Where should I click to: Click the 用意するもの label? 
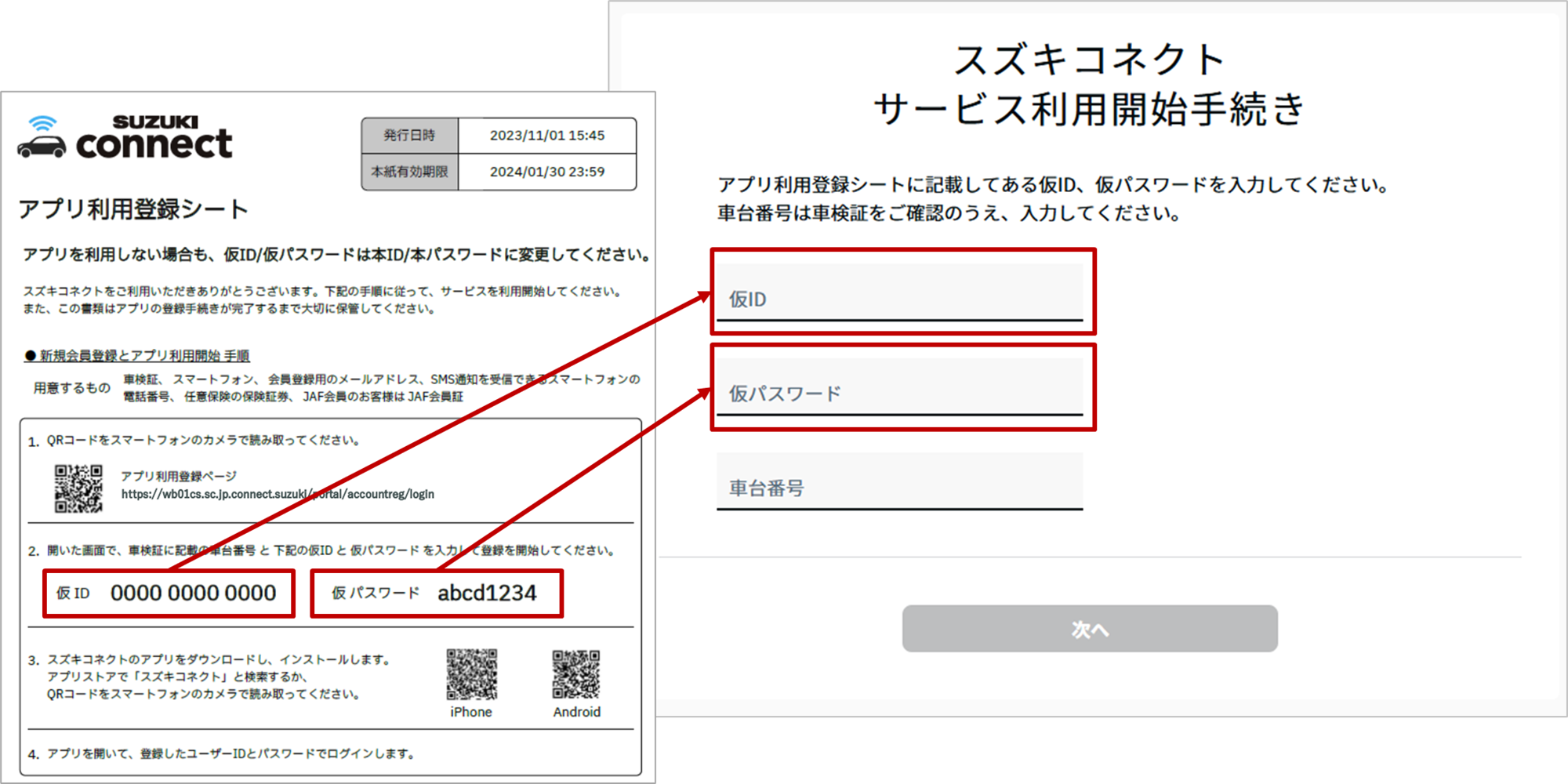pyautogui.click(x=72, y=388)
